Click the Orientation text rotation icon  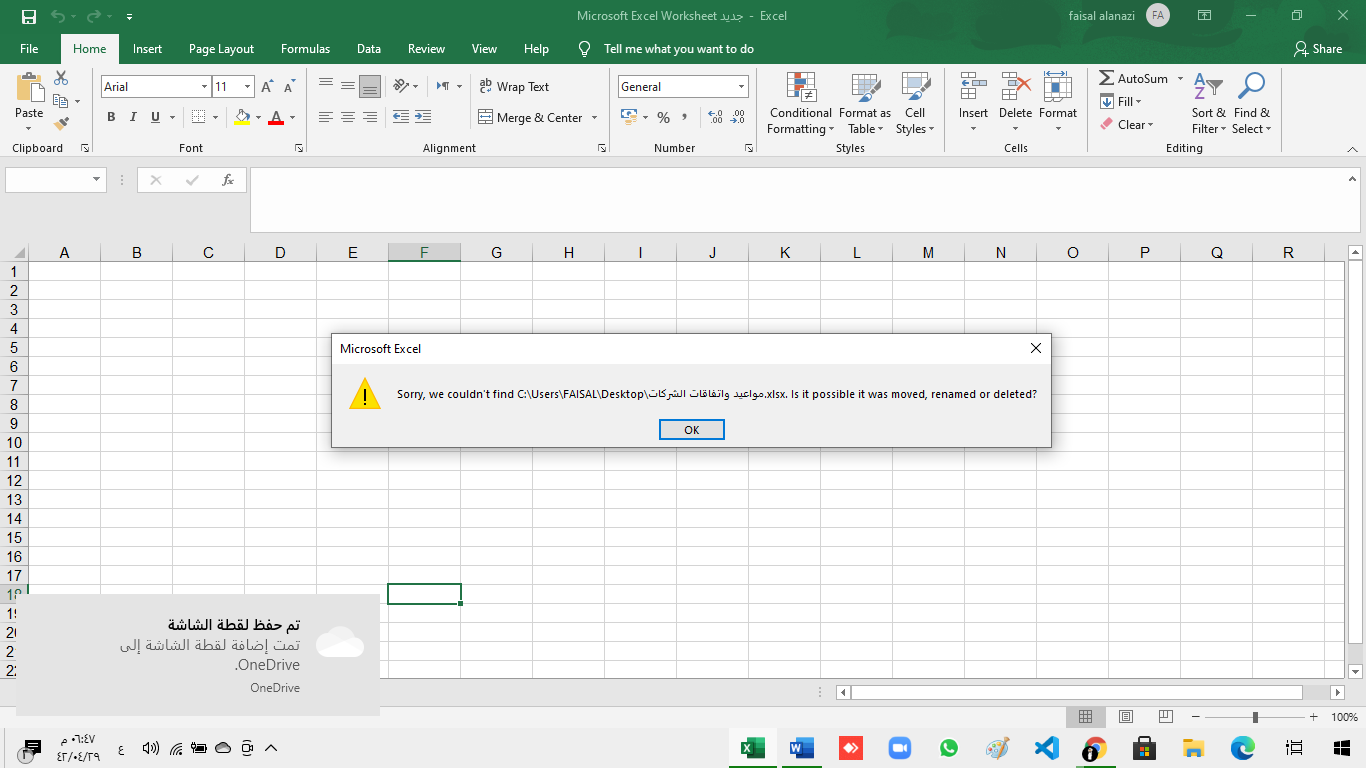coord(400,87)
